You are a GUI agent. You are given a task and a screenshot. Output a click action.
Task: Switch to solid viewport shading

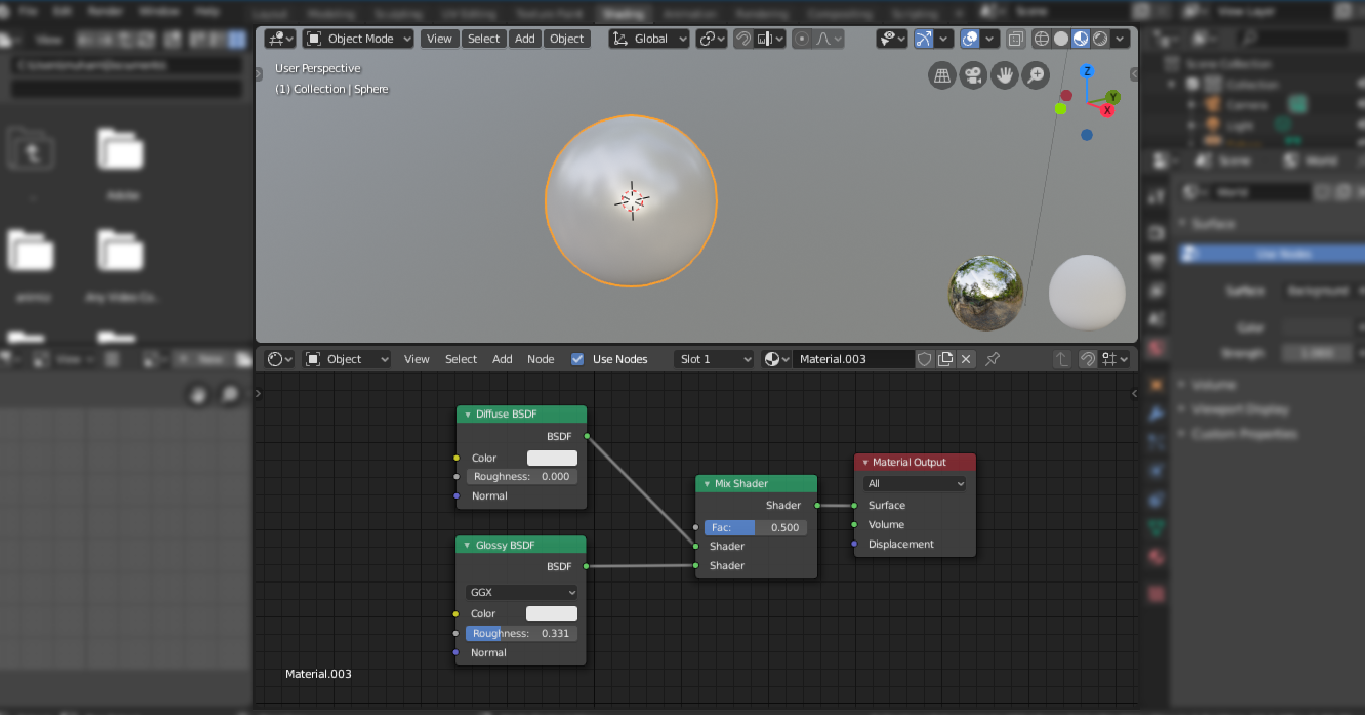(x=1061, y=39)
